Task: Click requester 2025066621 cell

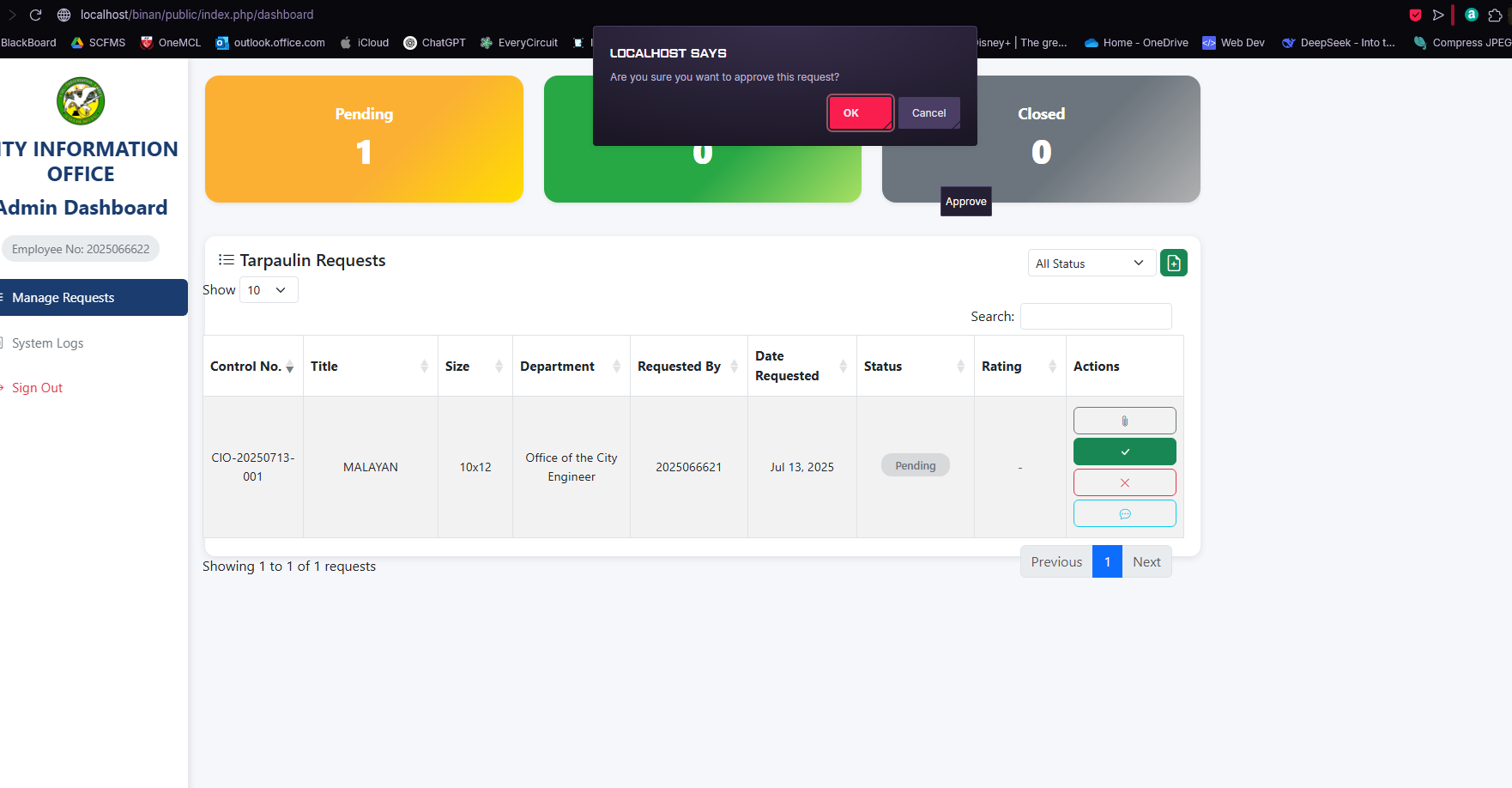Action: (x=689, y=467)
